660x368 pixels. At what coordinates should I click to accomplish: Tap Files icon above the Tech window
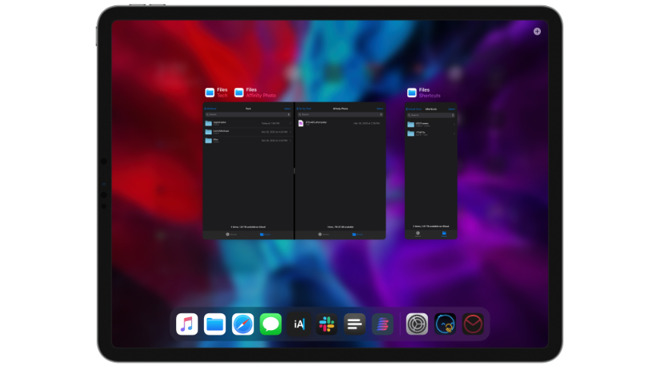(210, 93)
